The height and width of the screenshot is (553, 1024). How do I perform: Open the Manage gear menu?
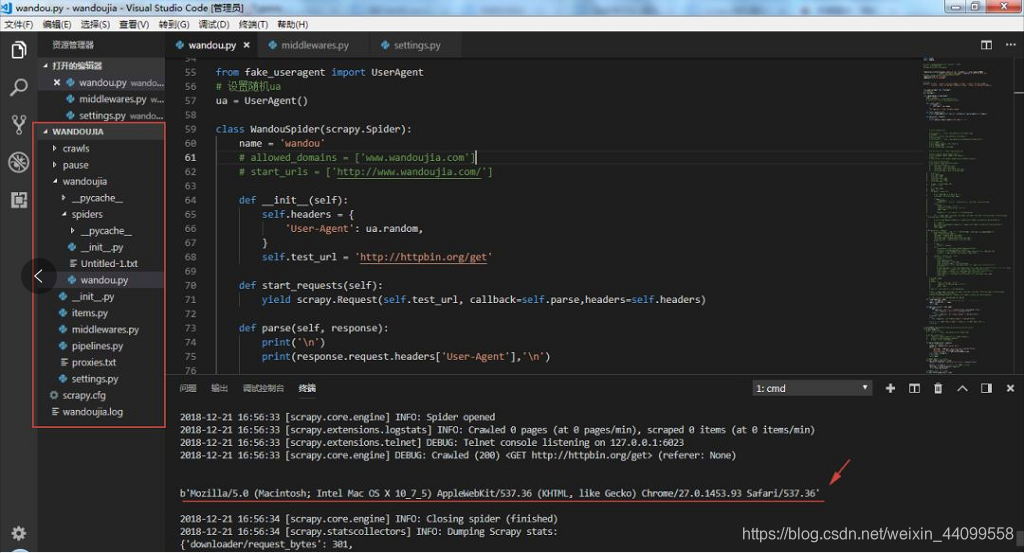coord(19,533)
